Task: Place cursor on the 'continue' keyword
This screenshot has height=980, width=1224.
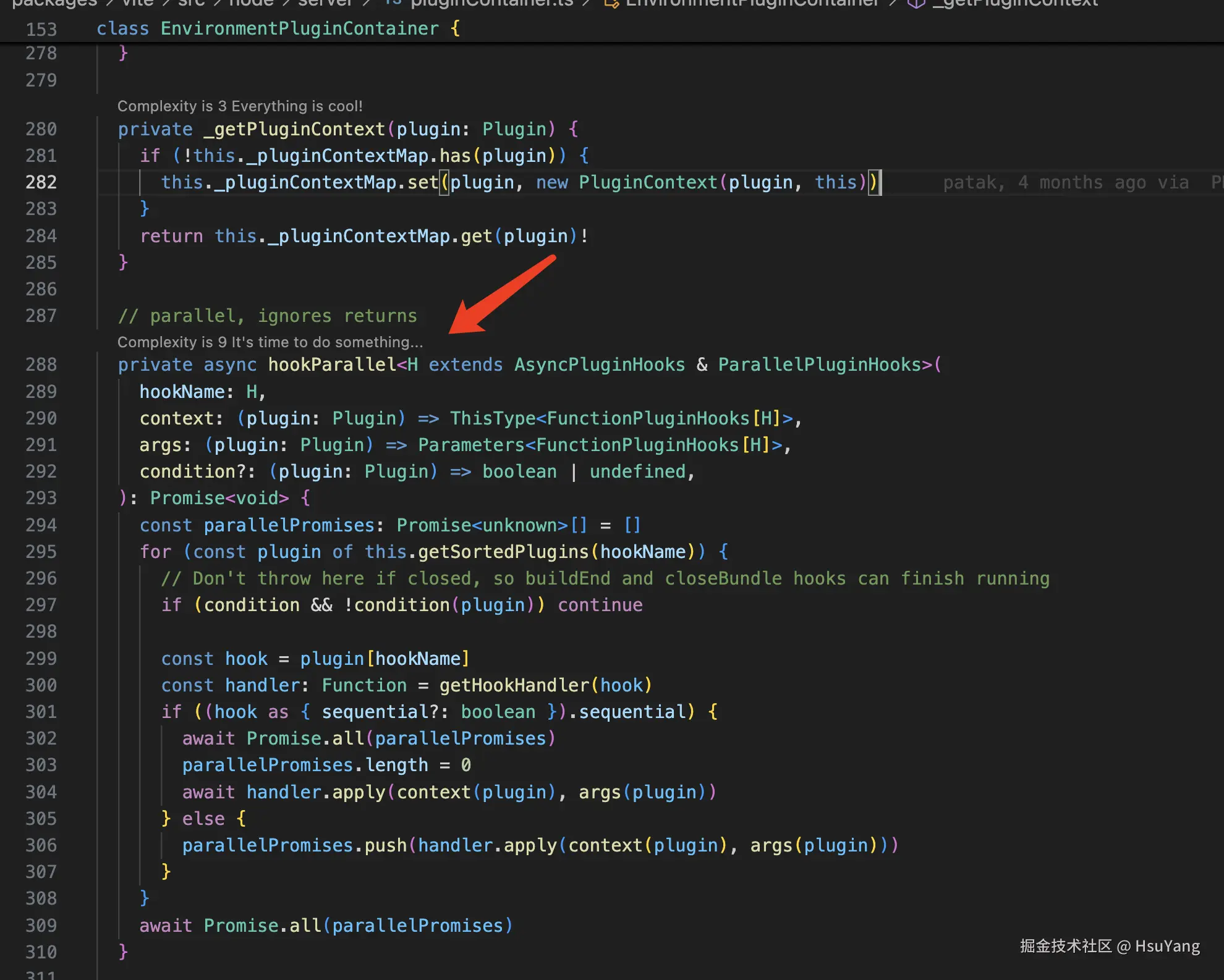Action: tap(600, 605)
